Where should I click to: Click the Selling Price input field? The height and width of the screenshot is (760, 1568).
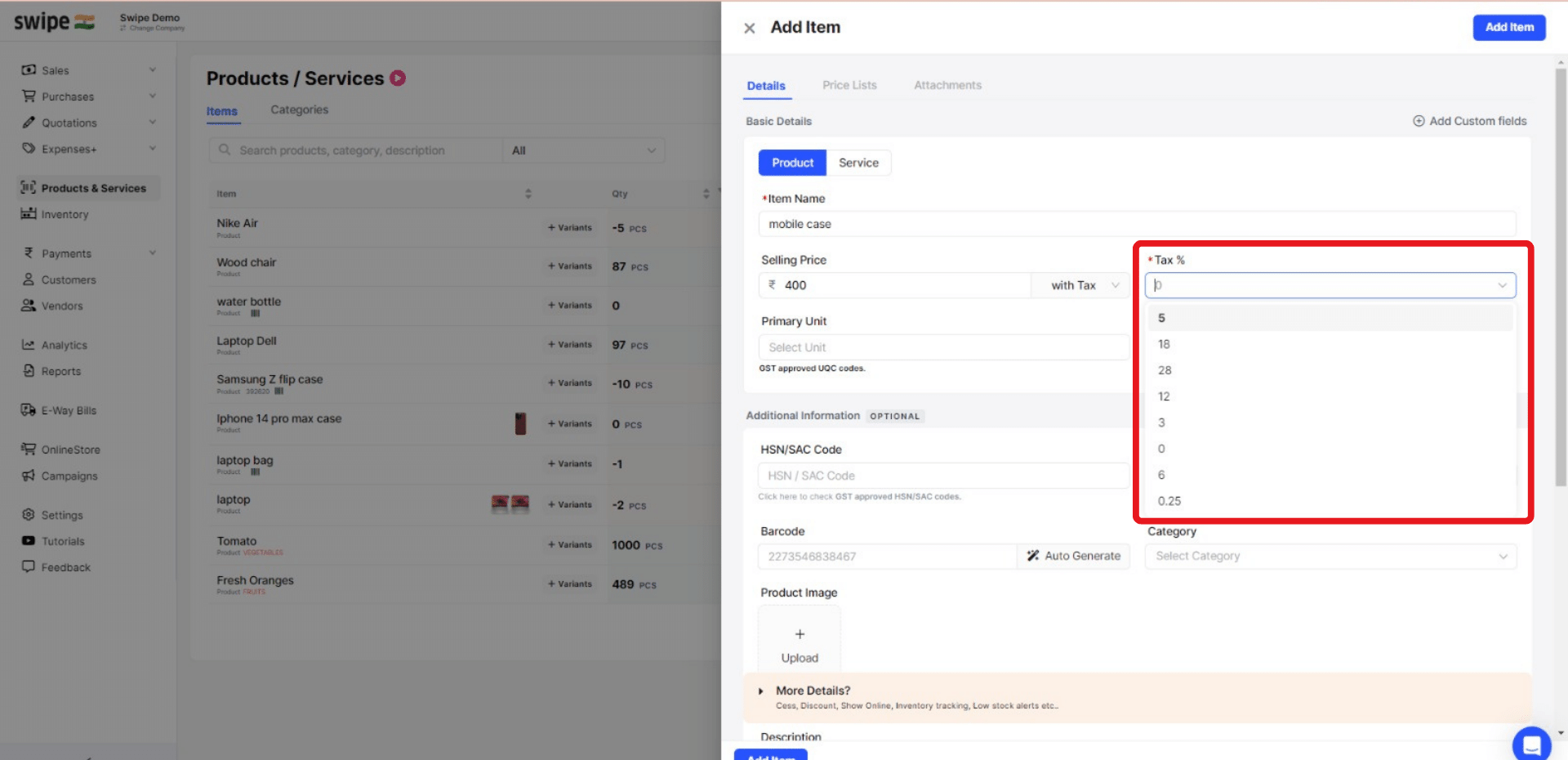(895, 285)
